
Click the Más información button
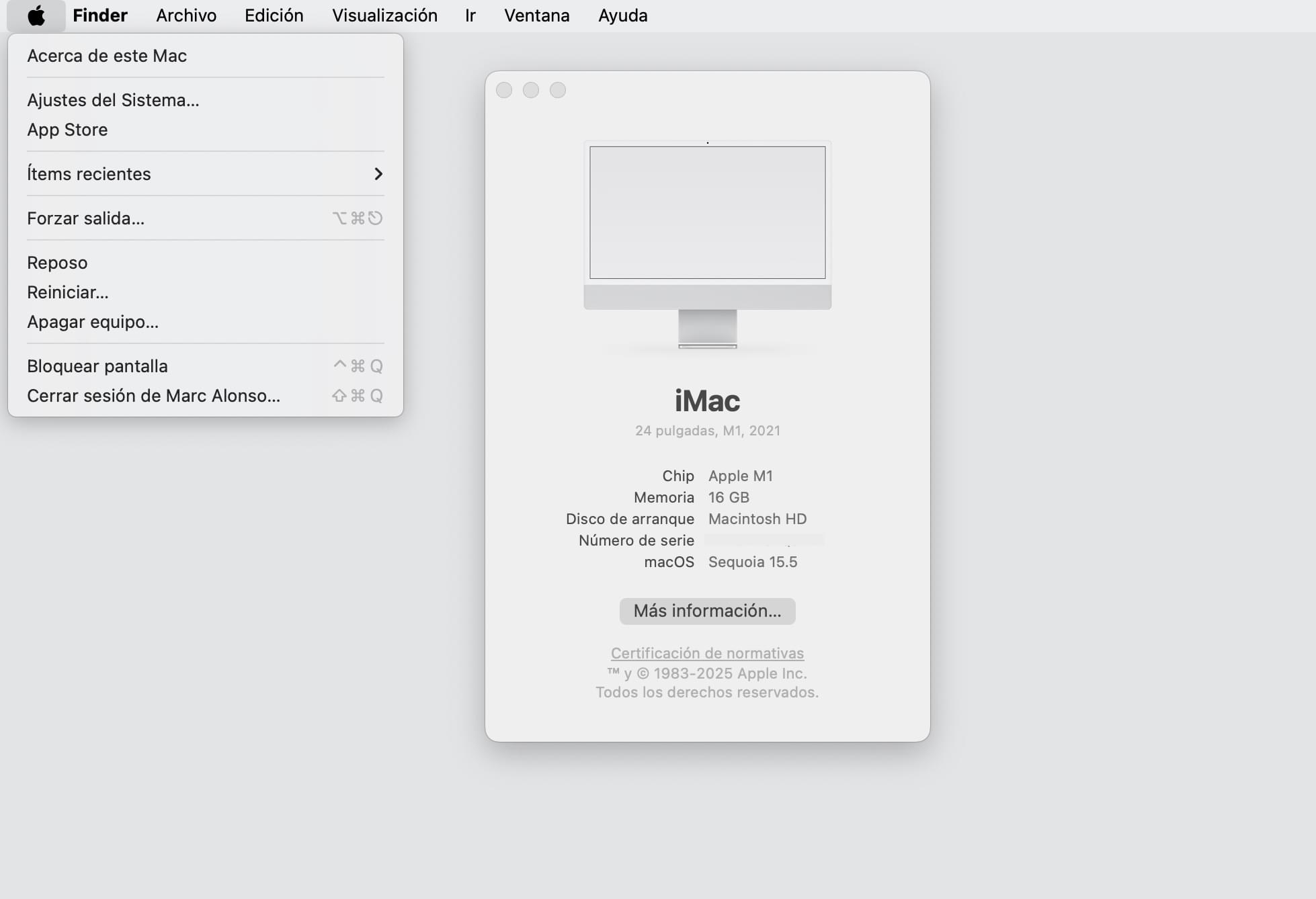click(x=707, y=611)
